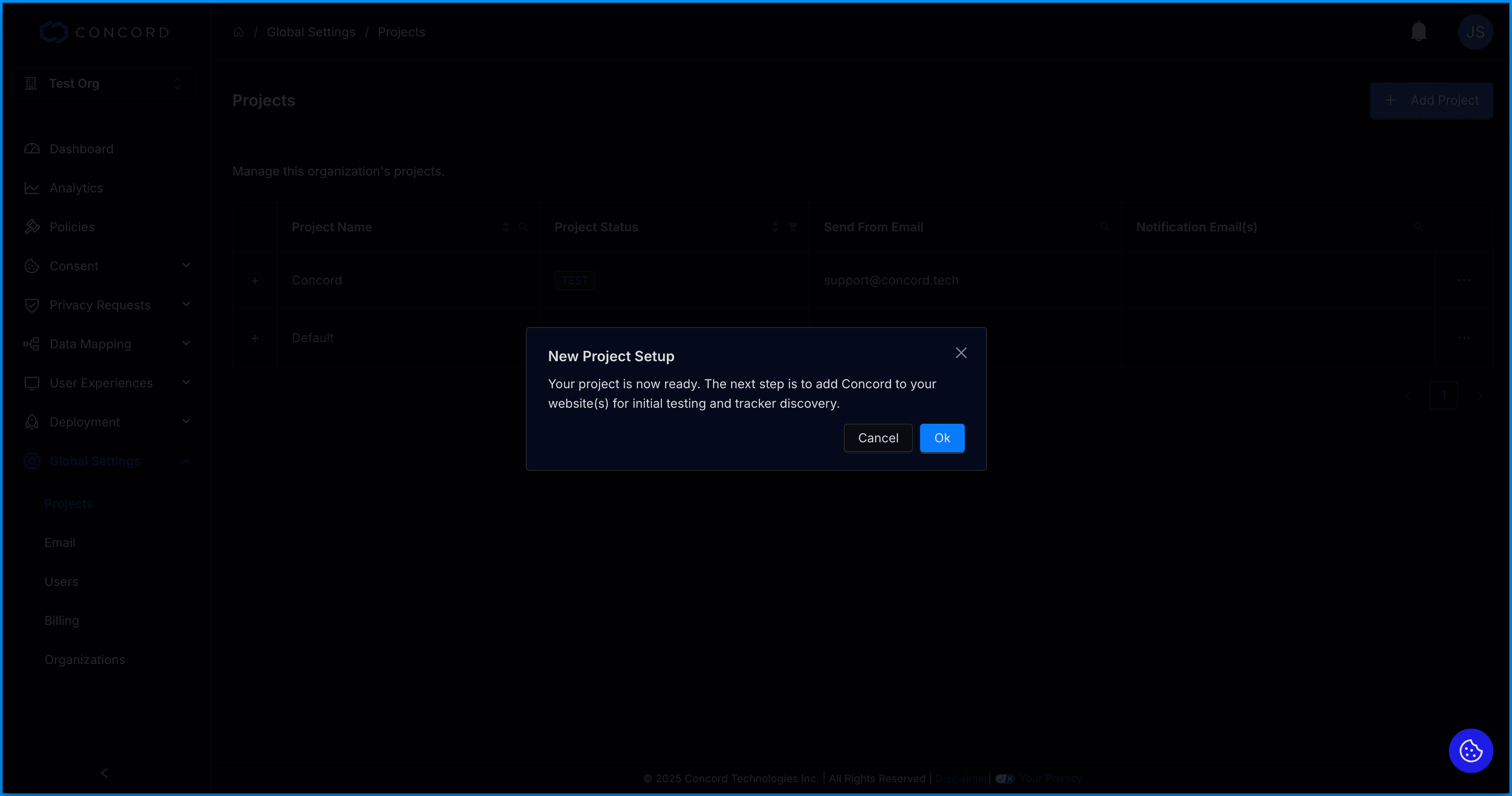Click the home breadcrumb icon
The image size is (1512, 796).
238,32
